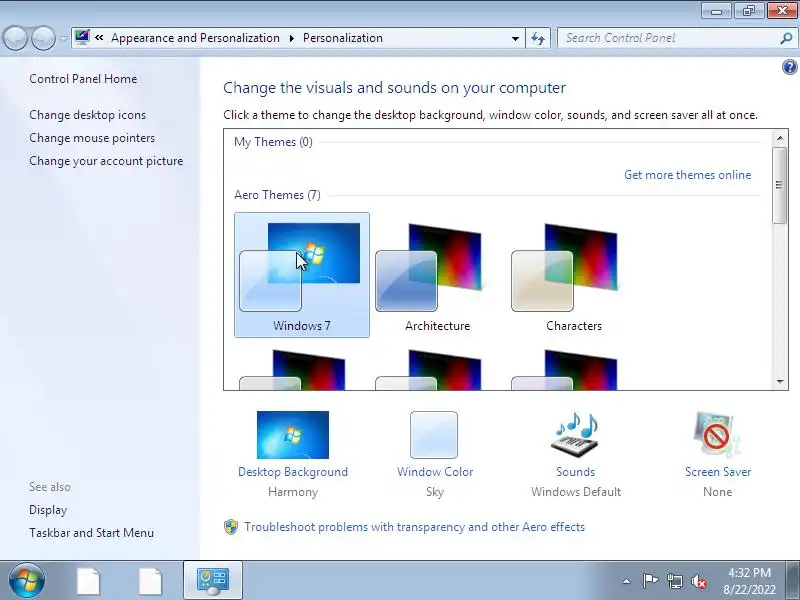Open Troubleshoot problems with transparency link
The width and height of the screenshot is (800, 600).
tap(414, 527)
